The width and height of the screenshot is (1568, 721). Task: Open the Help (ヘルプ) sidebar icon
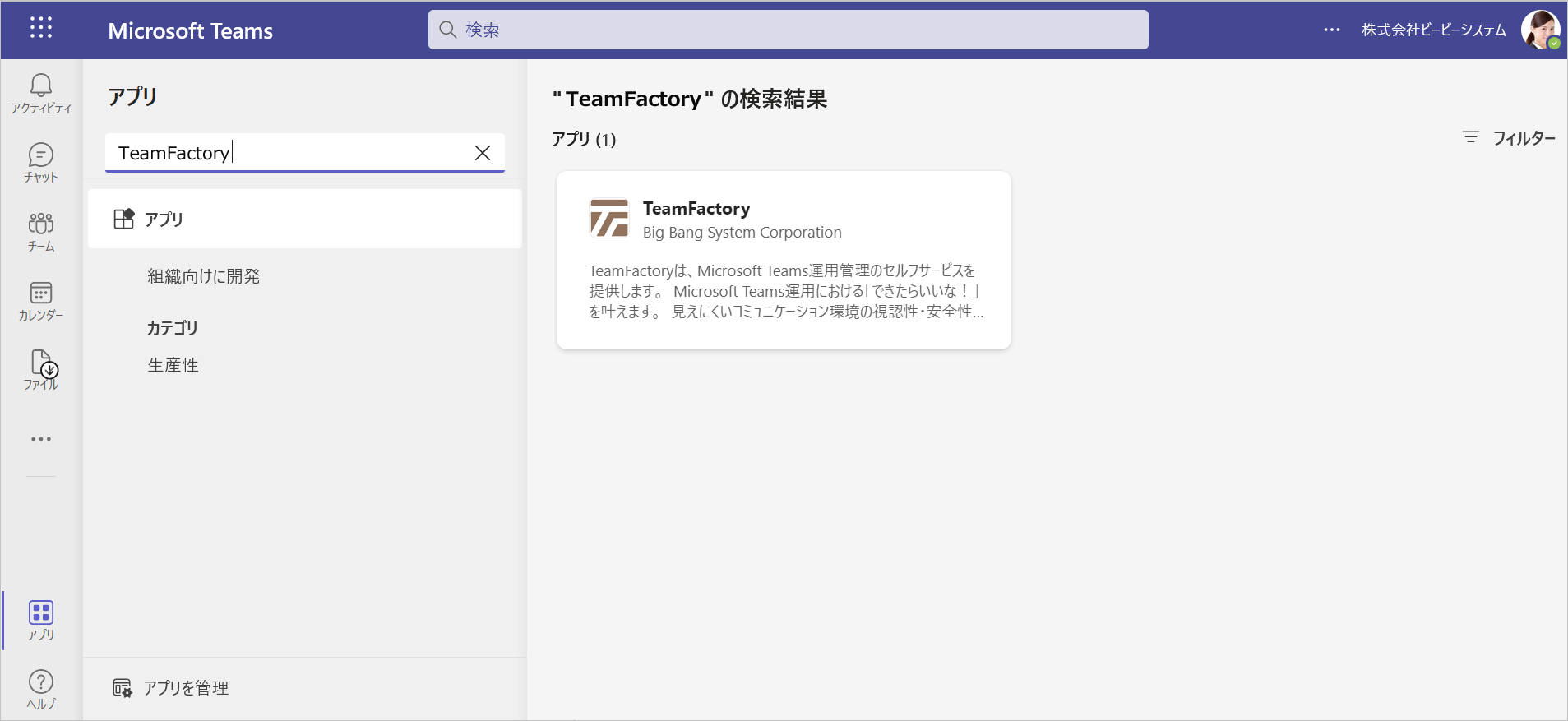pos(41,689)
